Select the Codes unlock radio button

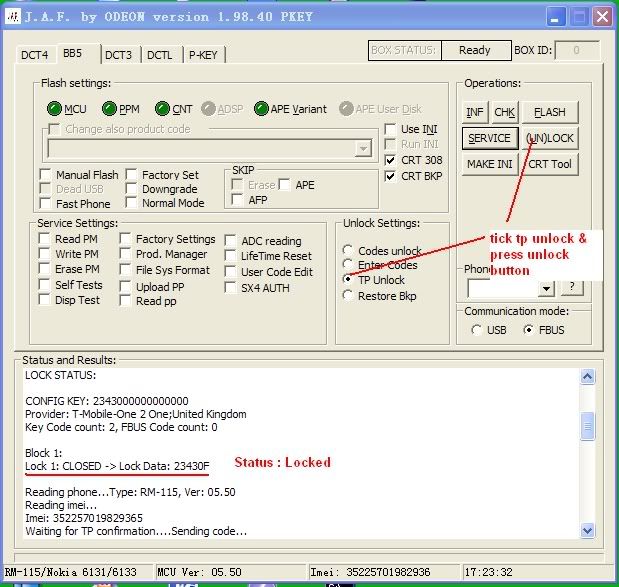pos(348,250)
